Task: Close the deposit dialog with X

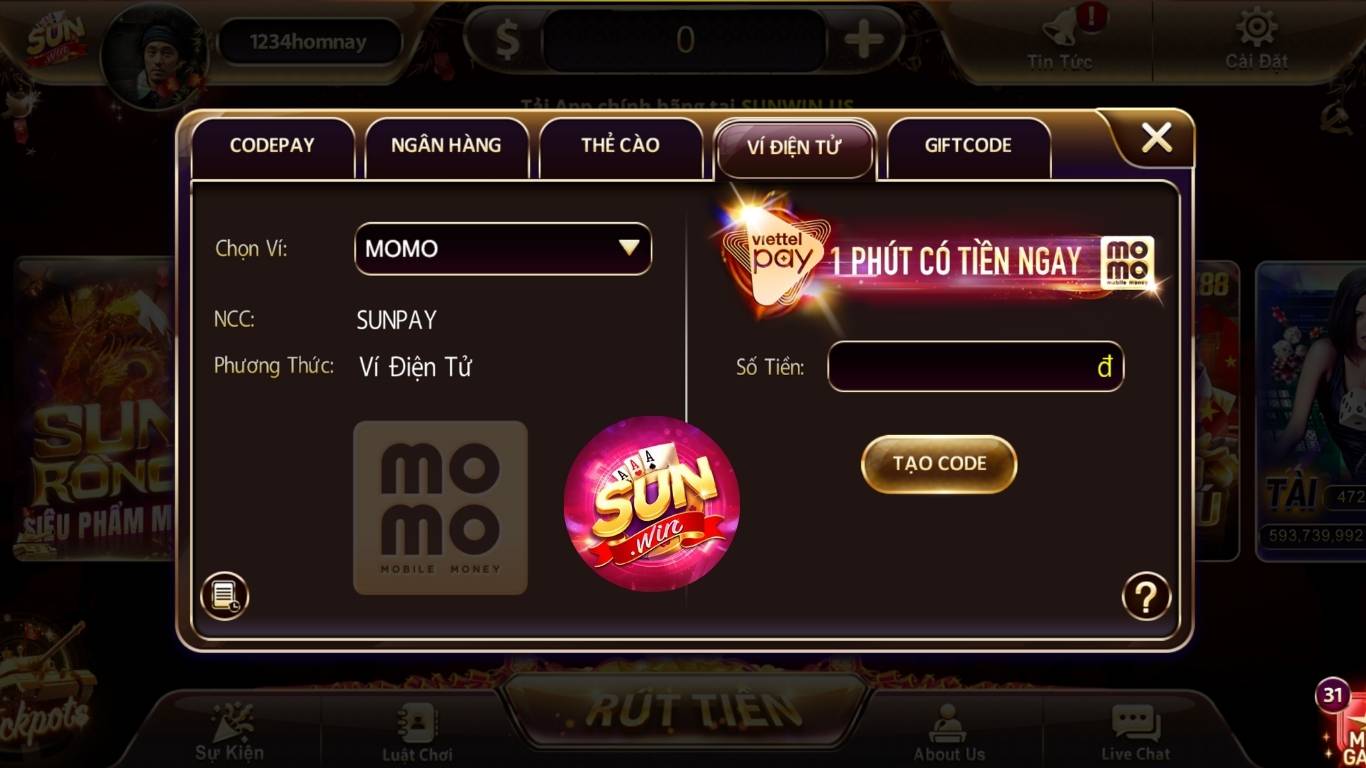Action: coord(1156,137)
